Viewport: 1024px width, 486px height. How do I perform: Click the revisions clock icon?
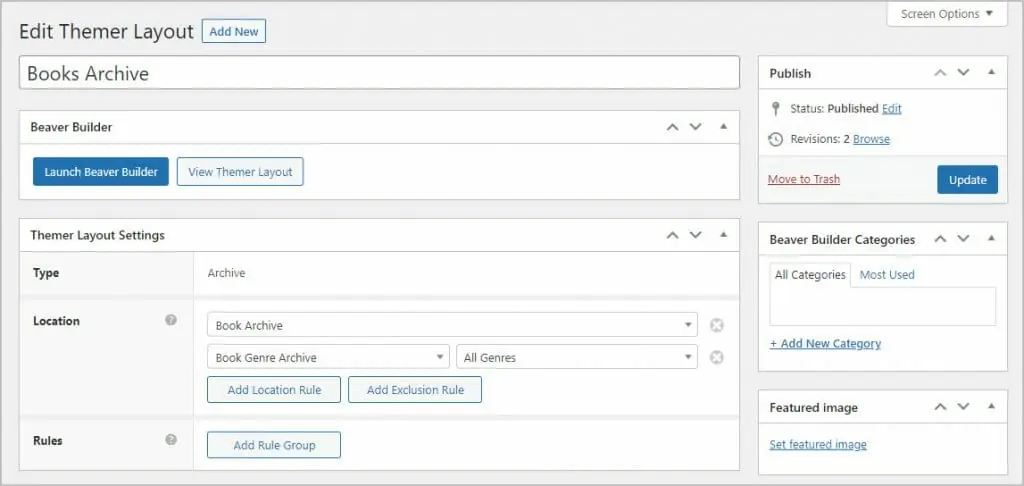click(x=775, y=139)
